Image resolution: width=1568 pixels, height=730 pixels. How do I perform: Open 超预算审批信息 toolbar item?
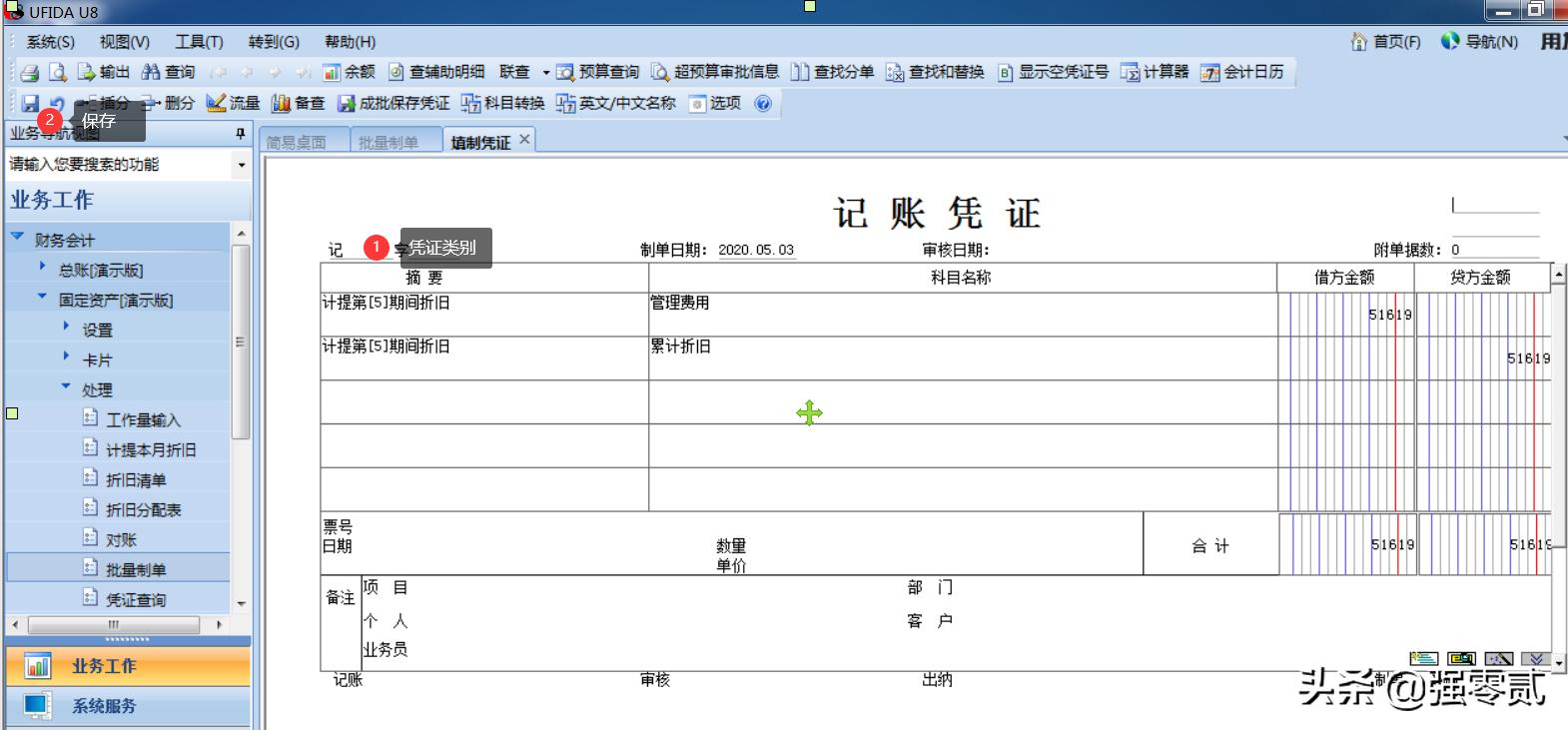point(715,72)
